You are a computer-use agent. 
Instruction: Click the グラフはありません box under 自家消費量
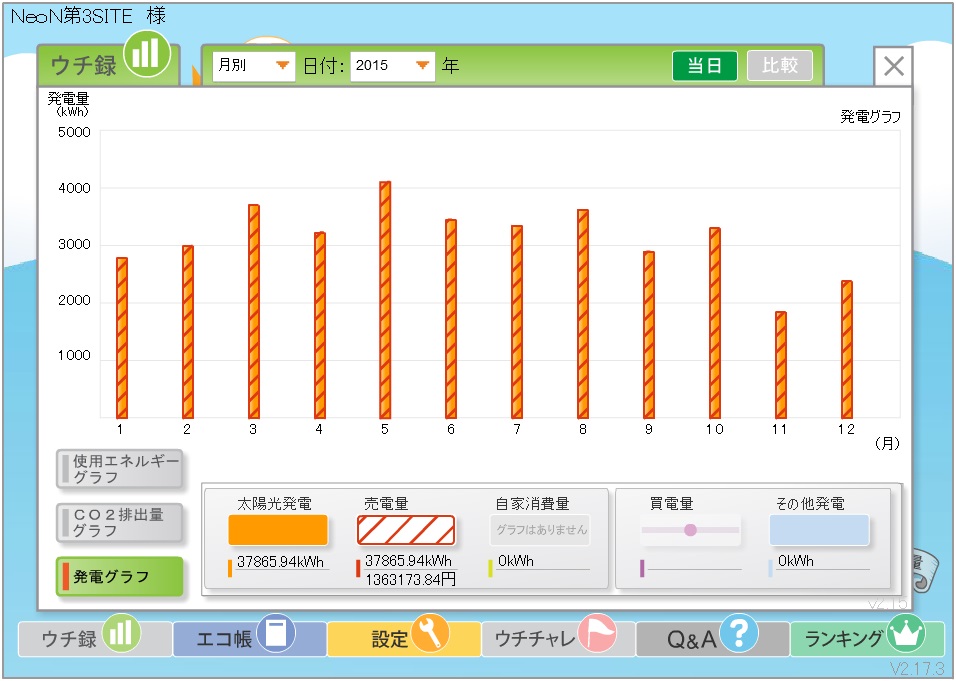541,530
